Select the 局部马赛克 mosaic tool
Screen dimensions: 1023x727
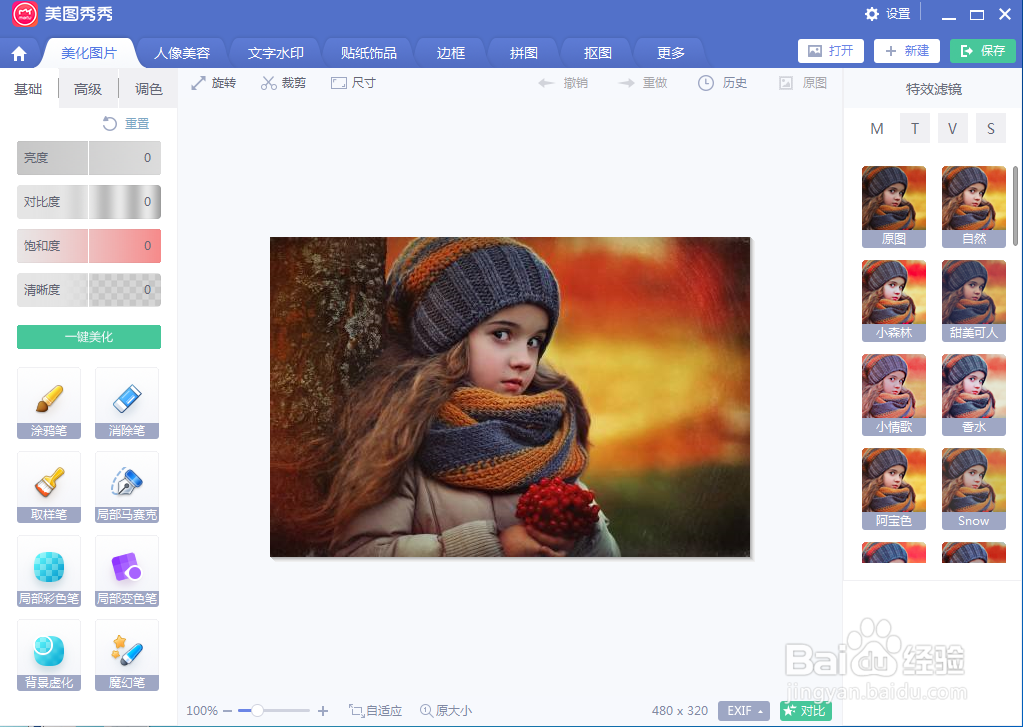coord(126,487)
